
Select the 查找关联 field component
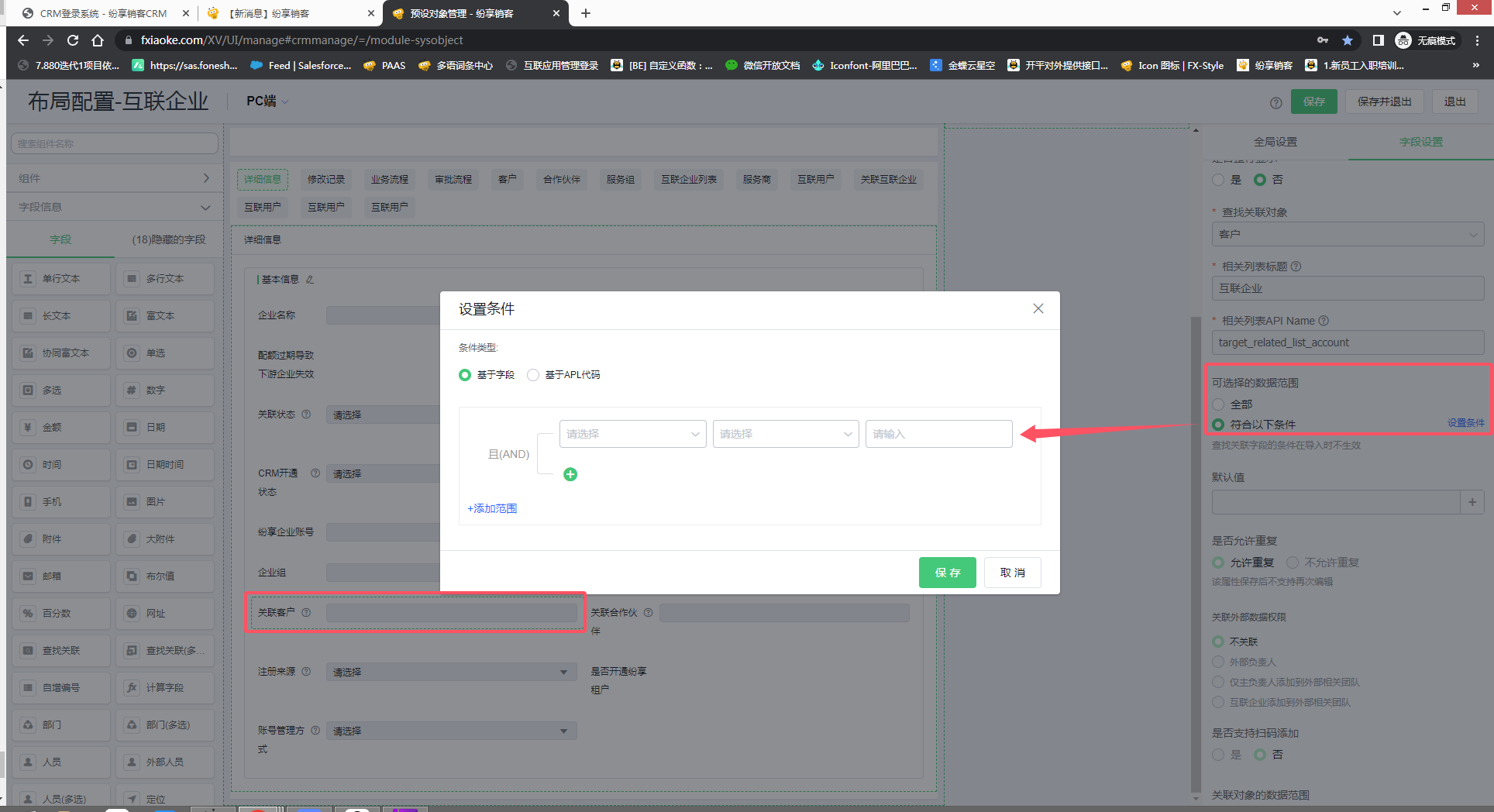(x=61, y=651)
